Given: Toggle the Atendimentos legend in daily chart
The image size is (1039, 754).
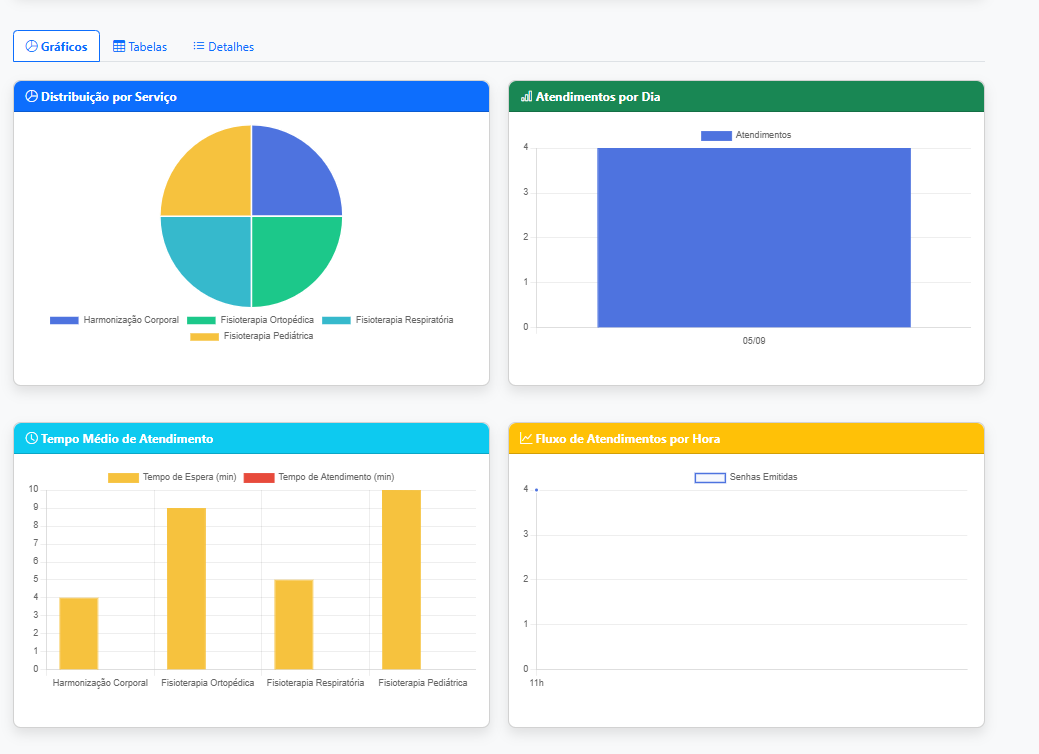Looking at the screenshot, I should [x=746, y=135].
